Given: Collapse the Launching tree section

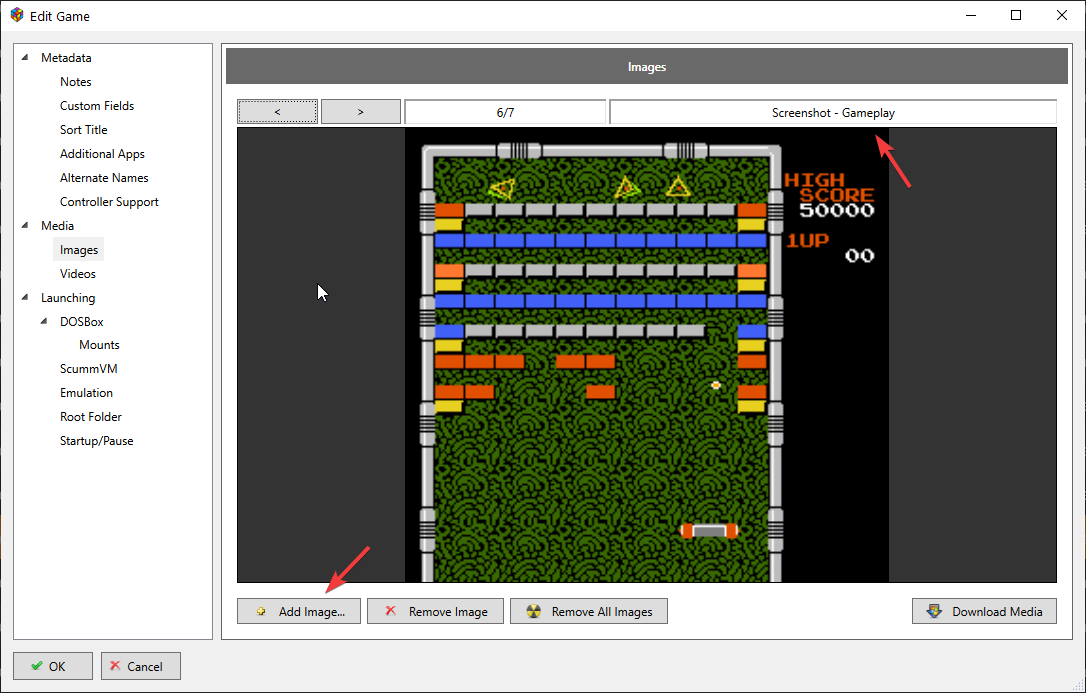Looking at the screenshot, I should 26,297.
